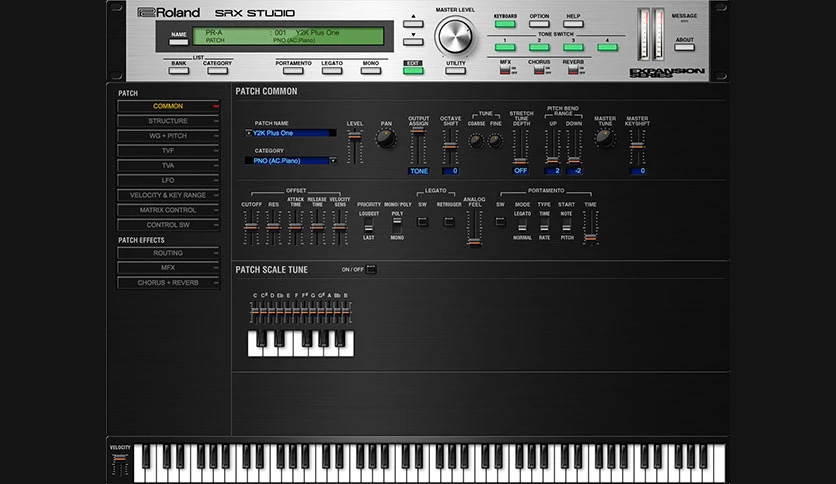The height and width of the screenshot is (484, 836).
Task: Click the Master Tune knob
Action: (x=604, y=138)
